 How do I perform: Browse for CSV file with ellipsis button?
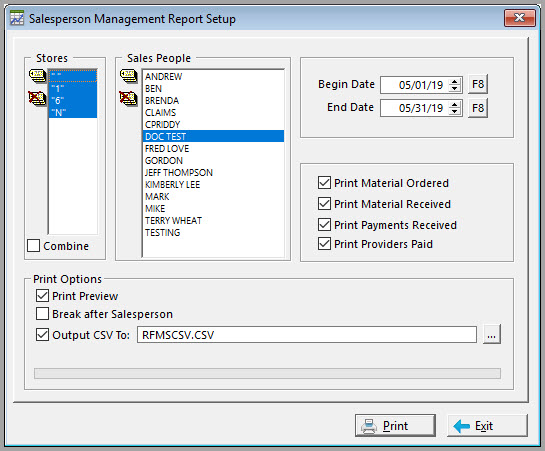point(491,335)
